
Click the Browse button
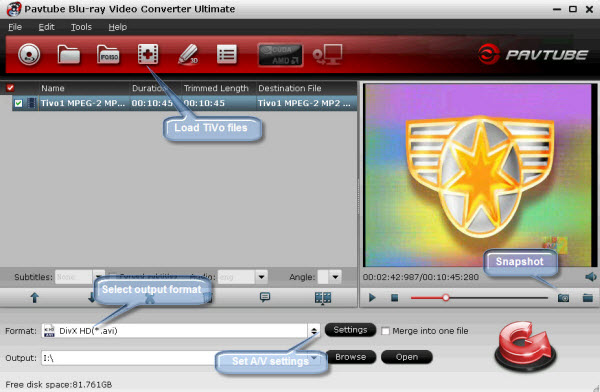351,357
